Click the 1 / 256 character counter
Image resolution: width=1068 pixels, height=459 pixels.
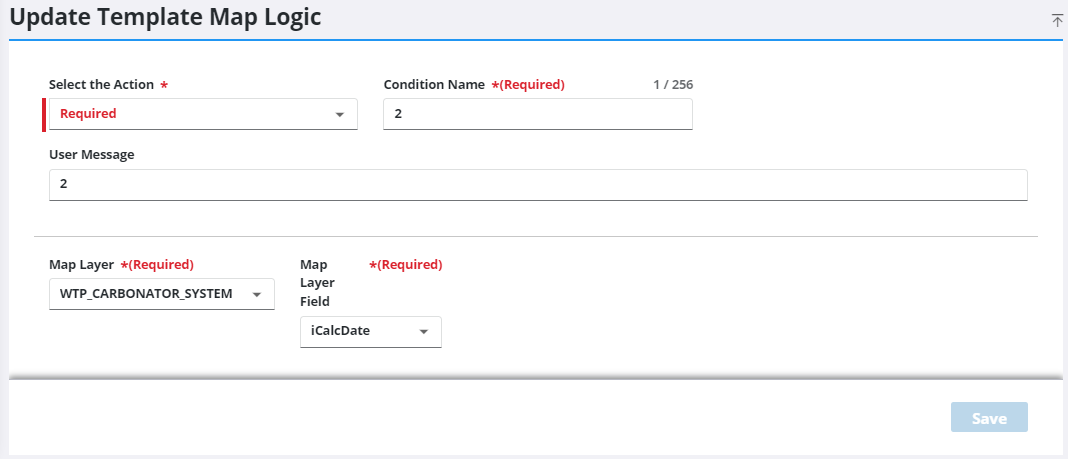(x=672, y=85)
